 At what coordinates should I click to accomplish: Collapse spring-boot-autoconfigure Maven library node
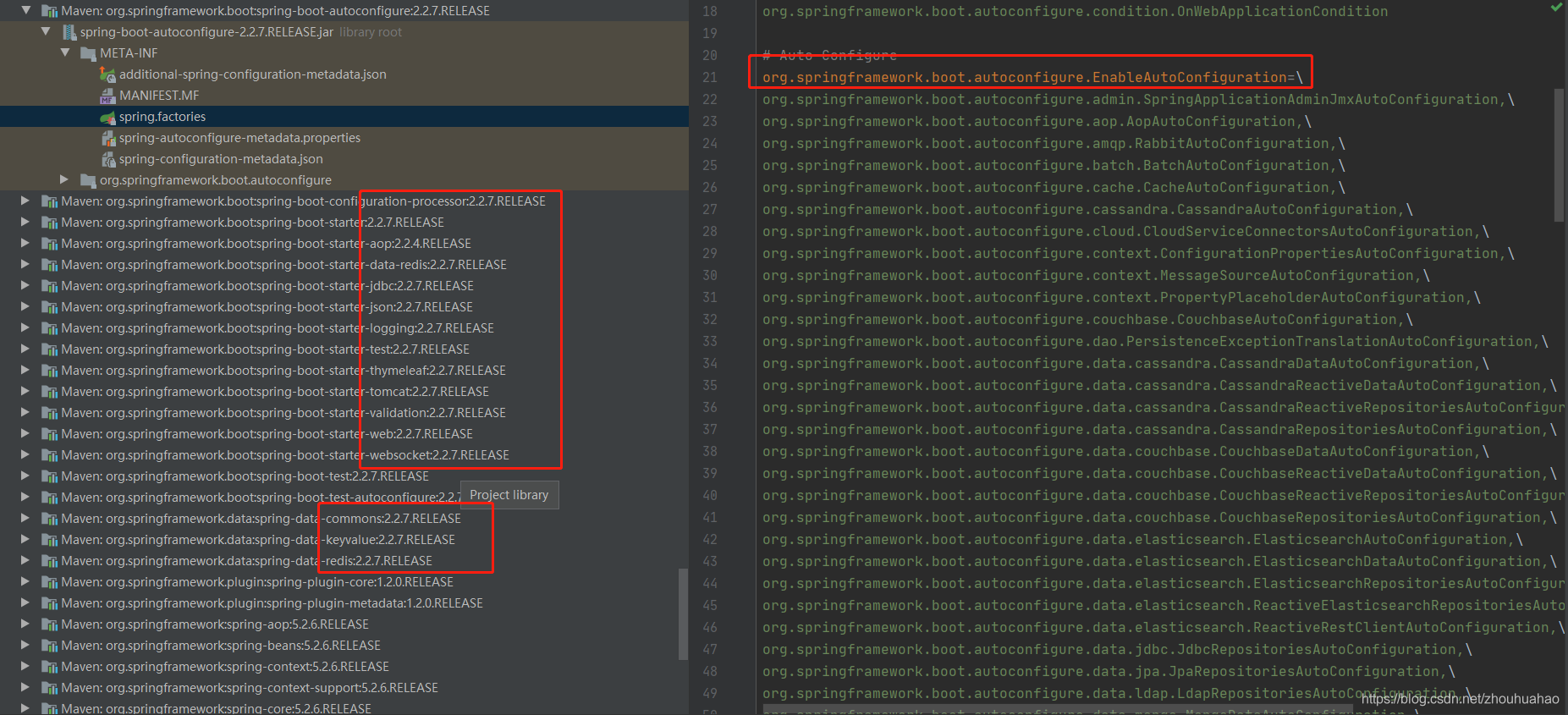point(25,11)
